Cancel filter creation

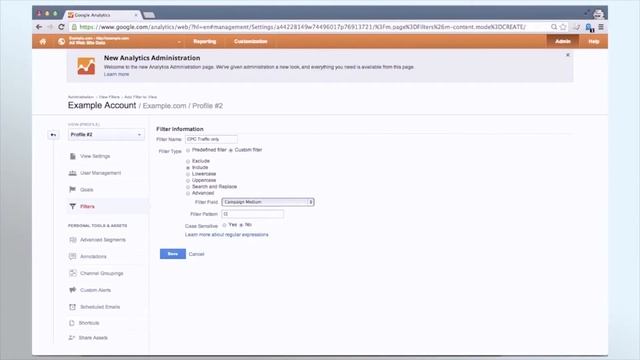pyautogui.click(x=196, y=254)
